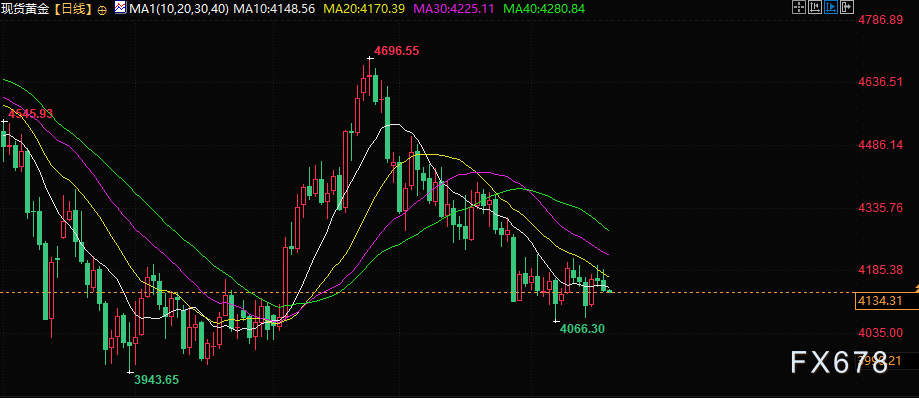Open the MA indicator chart icon

tap(120, 8)
